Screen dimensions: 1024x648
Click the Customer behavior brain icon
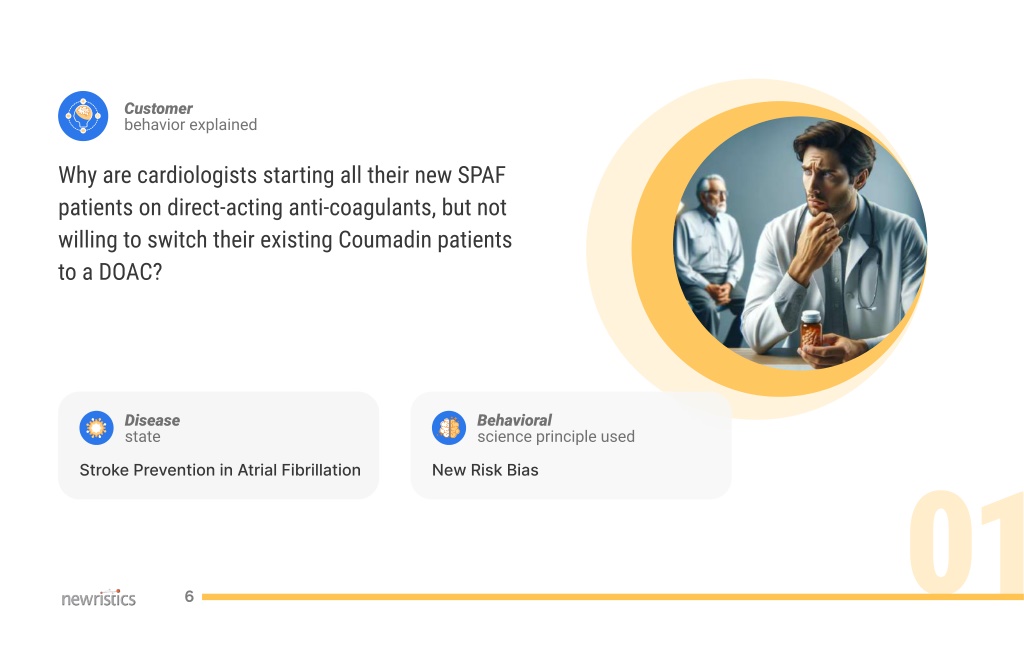click(83, 116)
